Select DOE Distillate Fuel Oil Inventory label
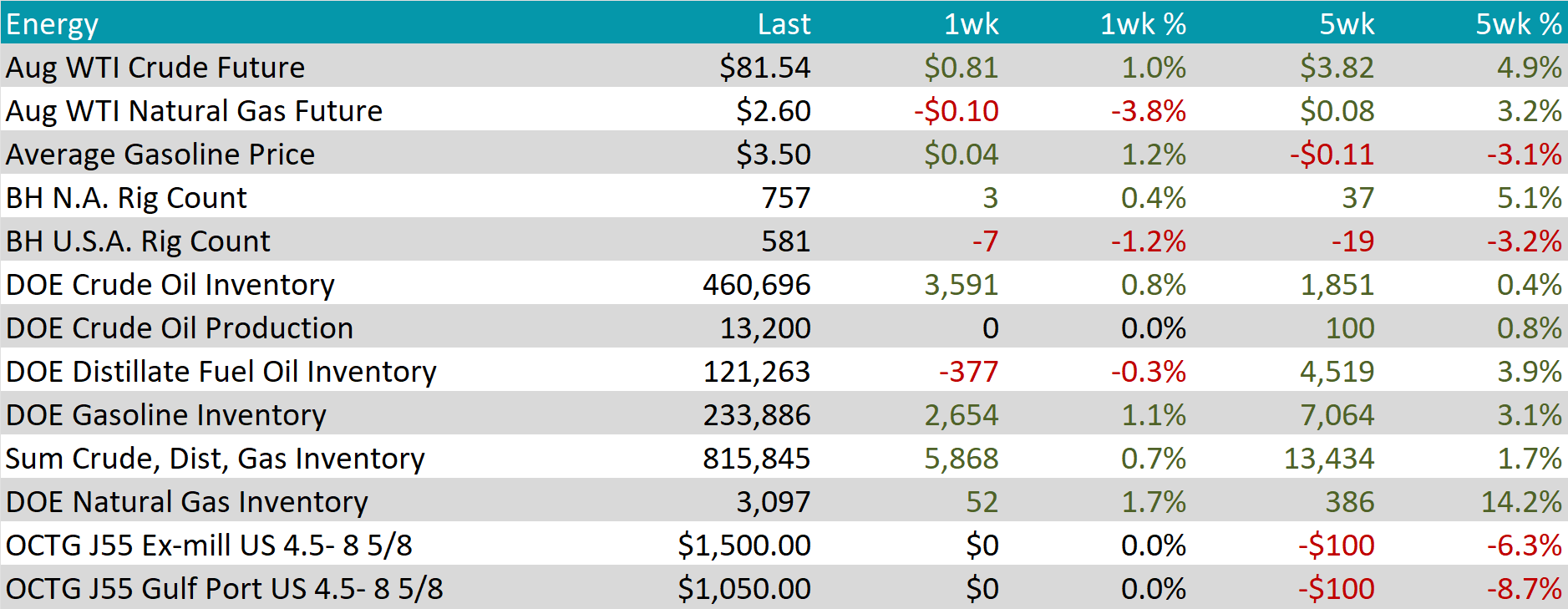Viewport: 1568px width, 609px height. (x=221, y=372)
